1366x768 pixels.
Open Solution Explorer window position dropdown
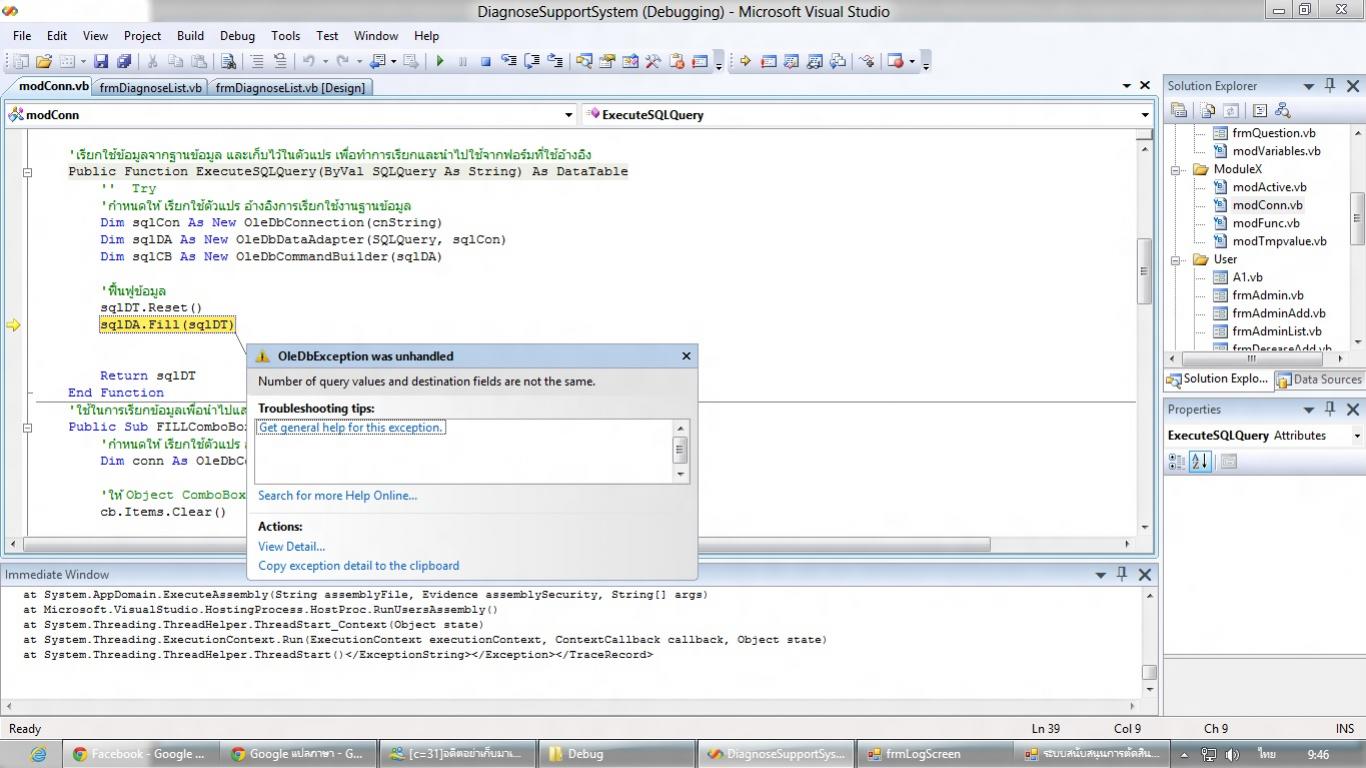point(1308,86)
